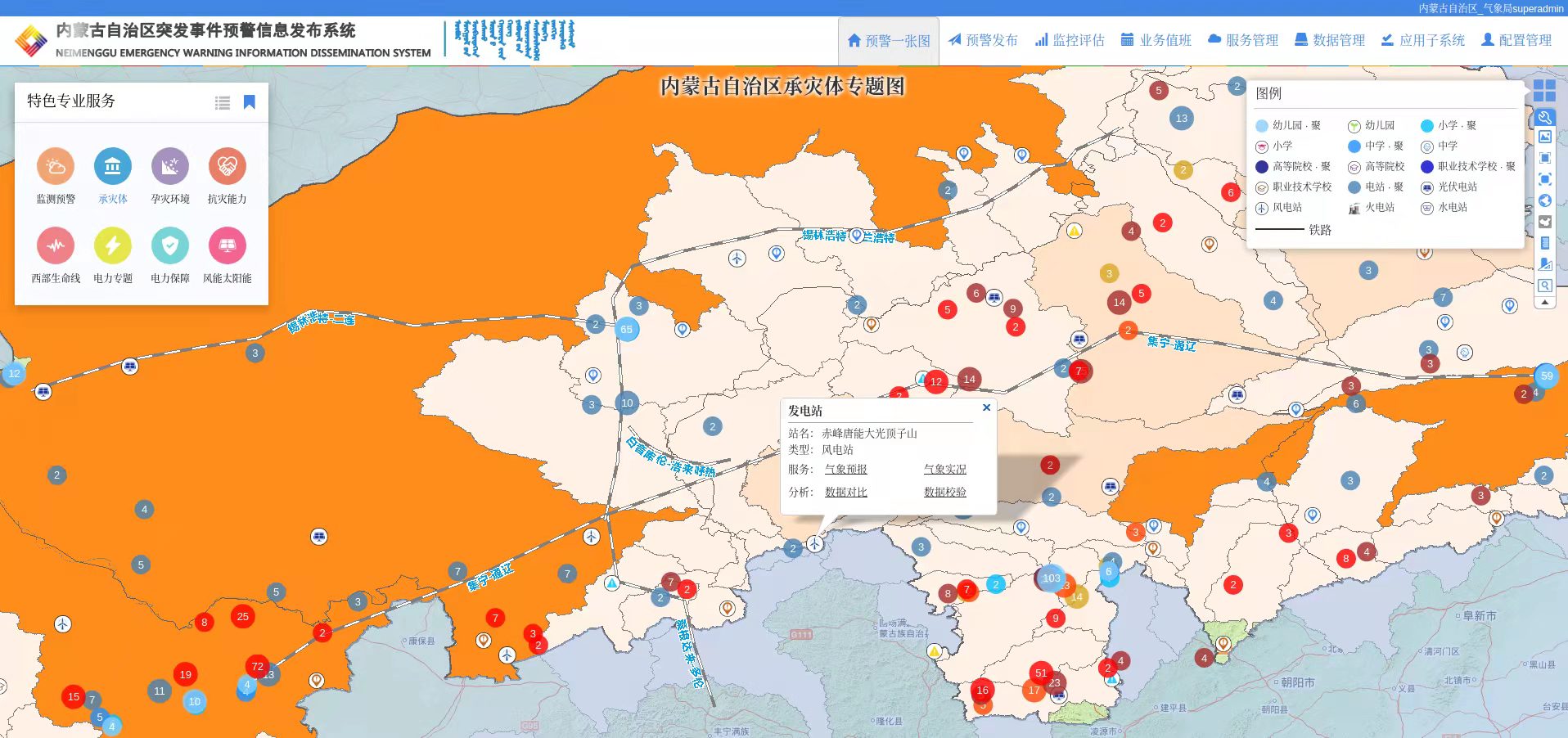The width and height of the screenshot is (1568, 738).
Task: Open the 风能太阳能 service icon
Action: 228,245
